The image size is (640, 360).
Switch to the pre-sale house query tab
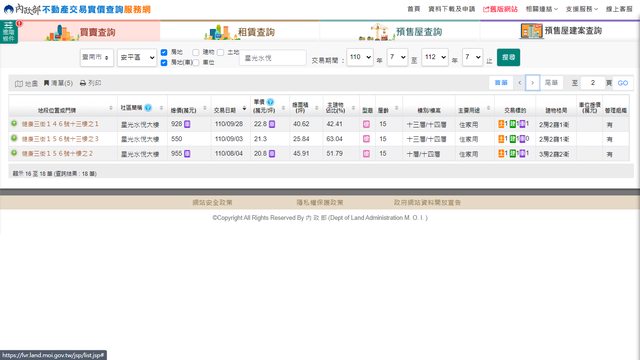[400, 31]
